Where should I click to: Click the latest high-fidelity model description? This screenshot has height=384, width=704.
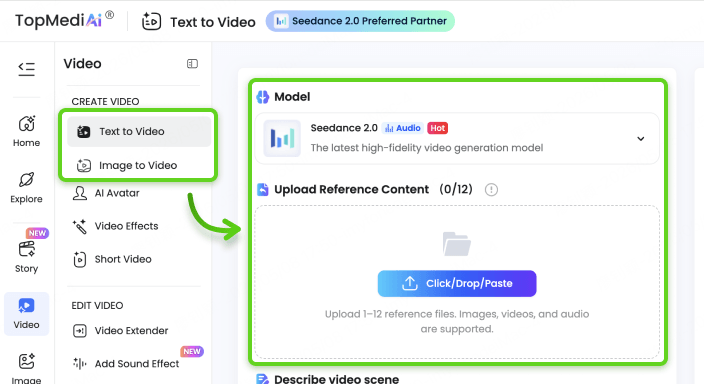coord(427,148)
